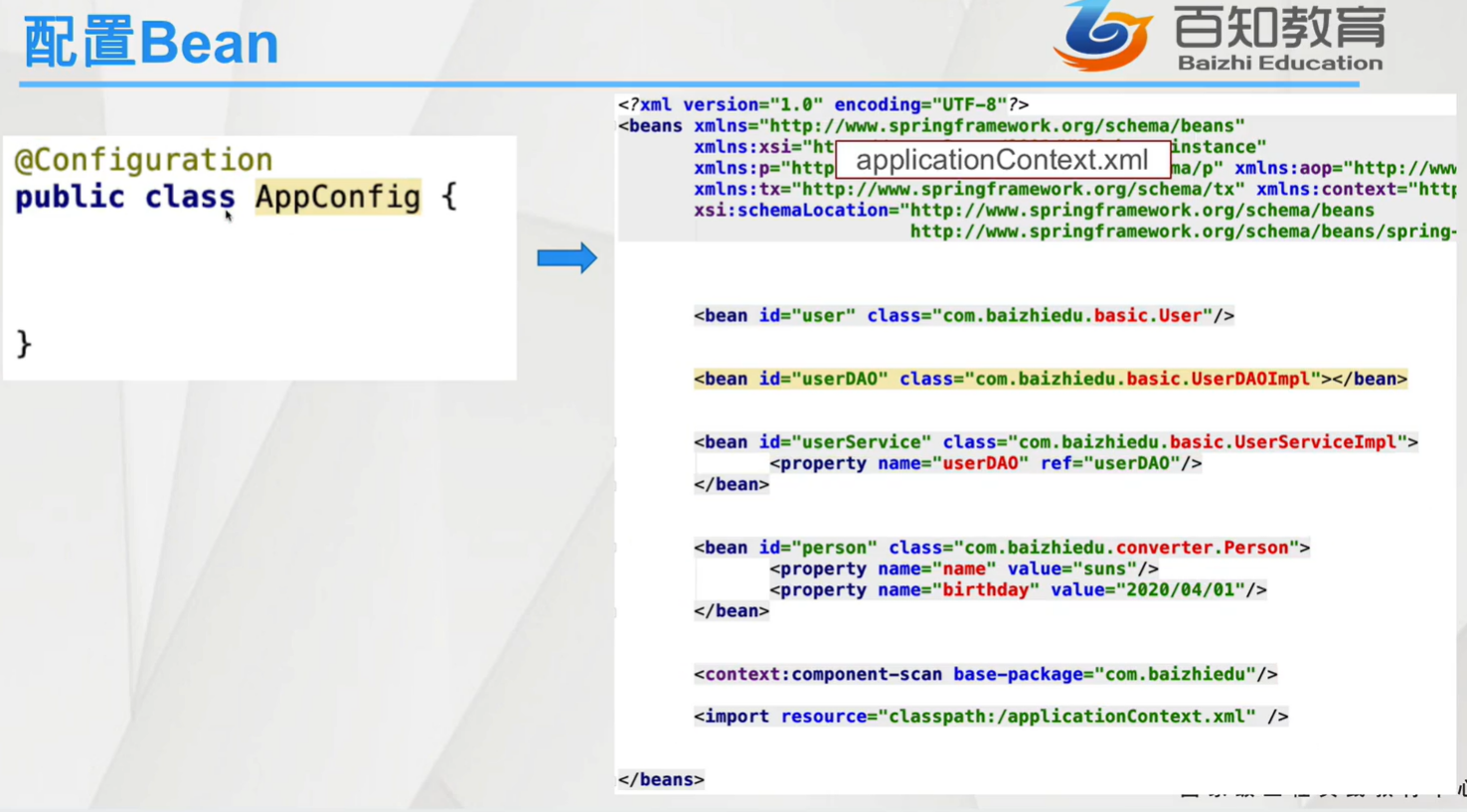Click the @Configuration annotation text
1467x812 pixels.
point(143,160)
